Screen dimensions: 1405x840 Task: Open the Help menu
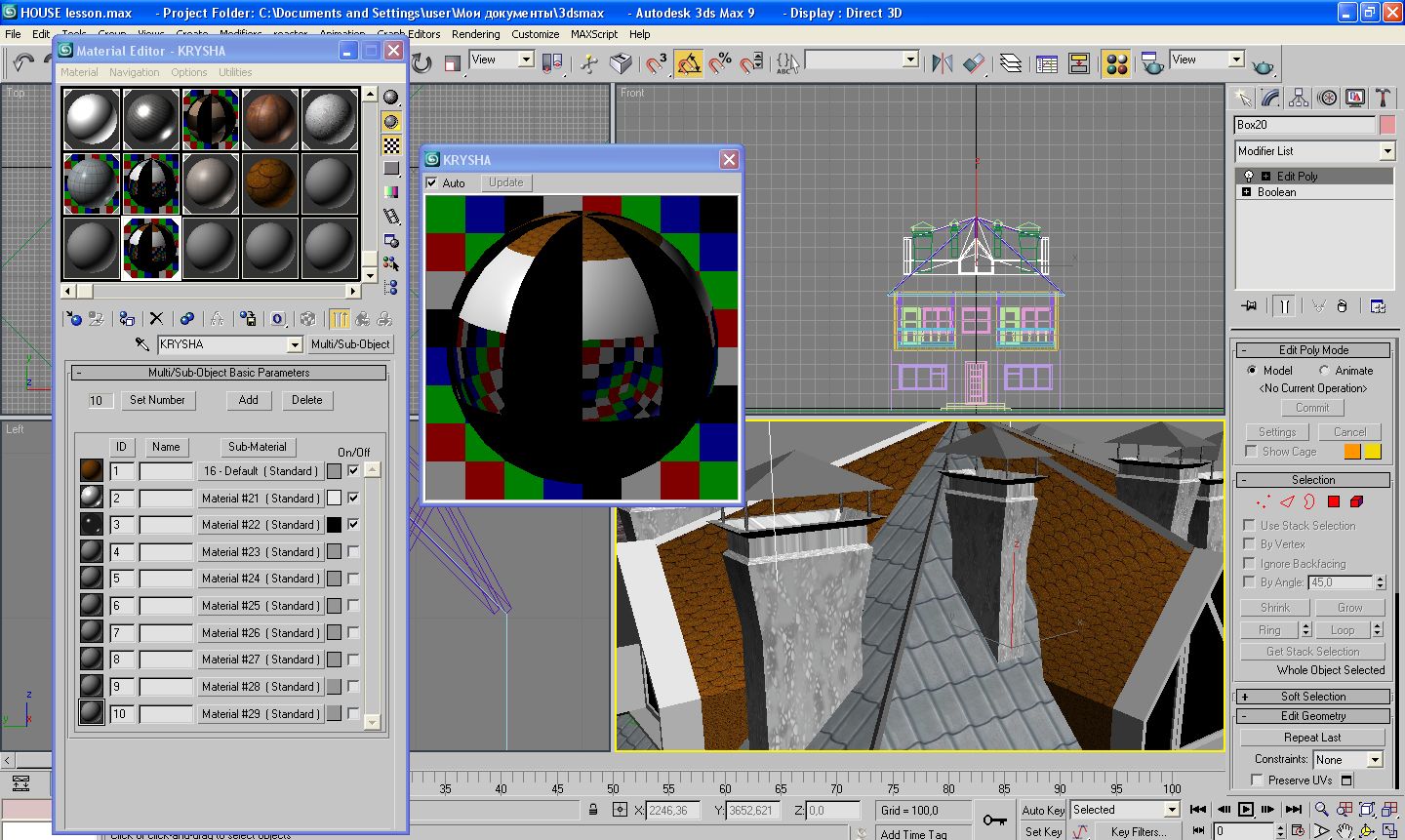[x=639, y=34]
